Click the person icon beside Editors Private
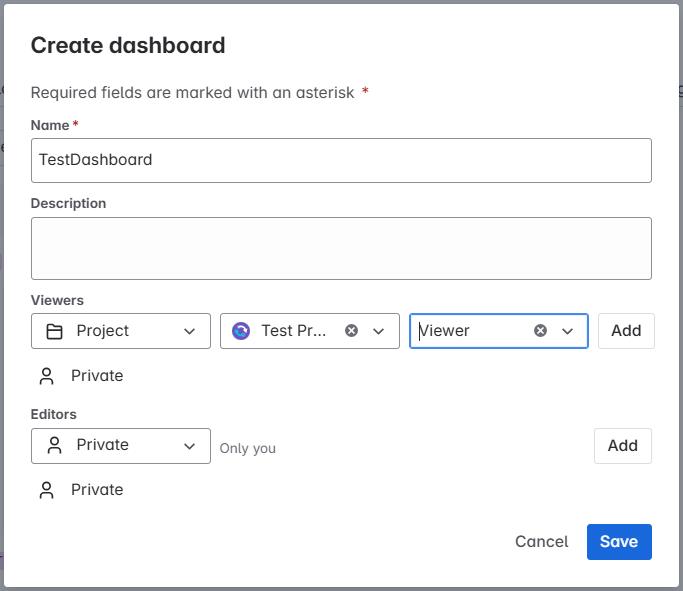This screenshot has height=591, width=683. pos(47,490)
